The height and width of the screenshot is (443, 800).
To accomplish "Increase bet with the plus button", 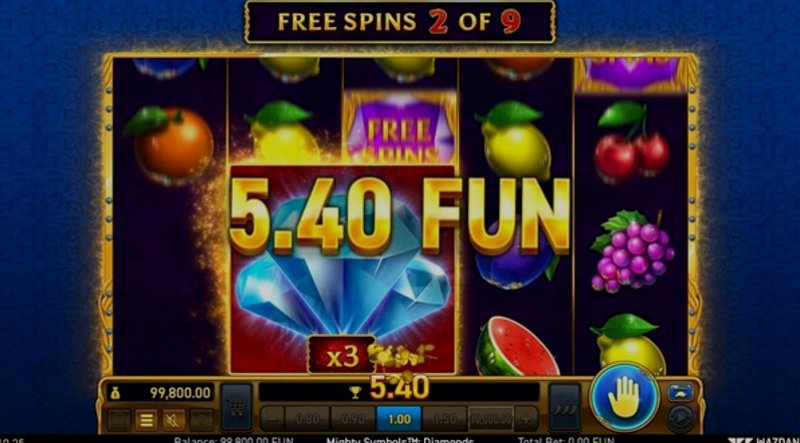I will pyautogui.click(x=526, y=419).
